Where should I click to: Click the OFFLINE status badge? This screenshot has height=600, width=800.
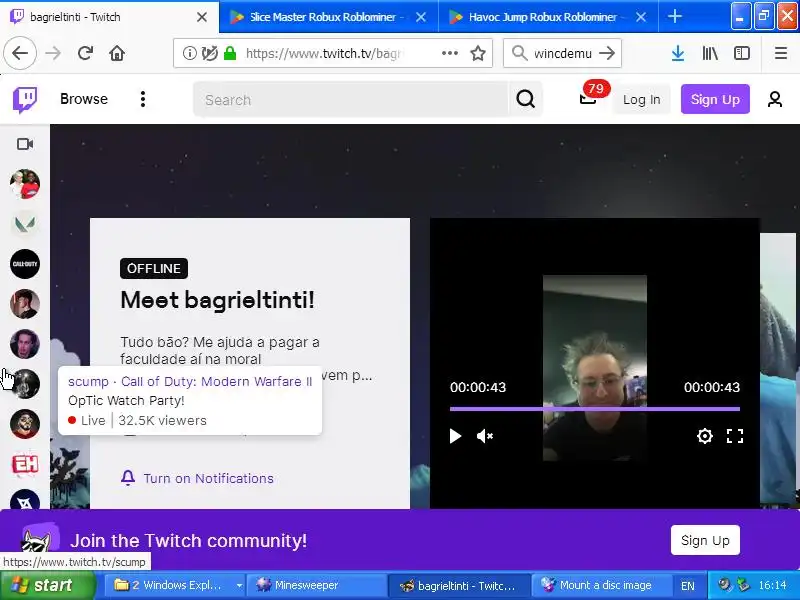tap(154, 268)
